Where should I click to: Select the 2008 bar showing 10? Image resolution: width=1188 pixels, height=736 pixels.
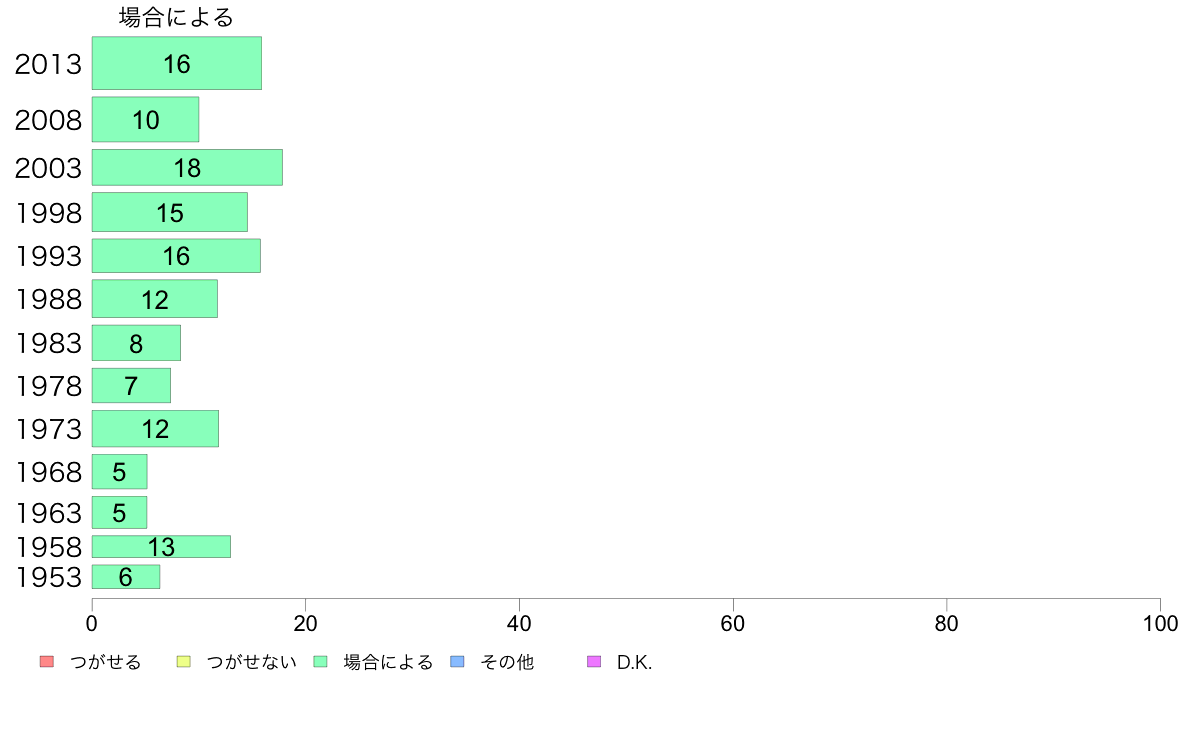point(145,119)
